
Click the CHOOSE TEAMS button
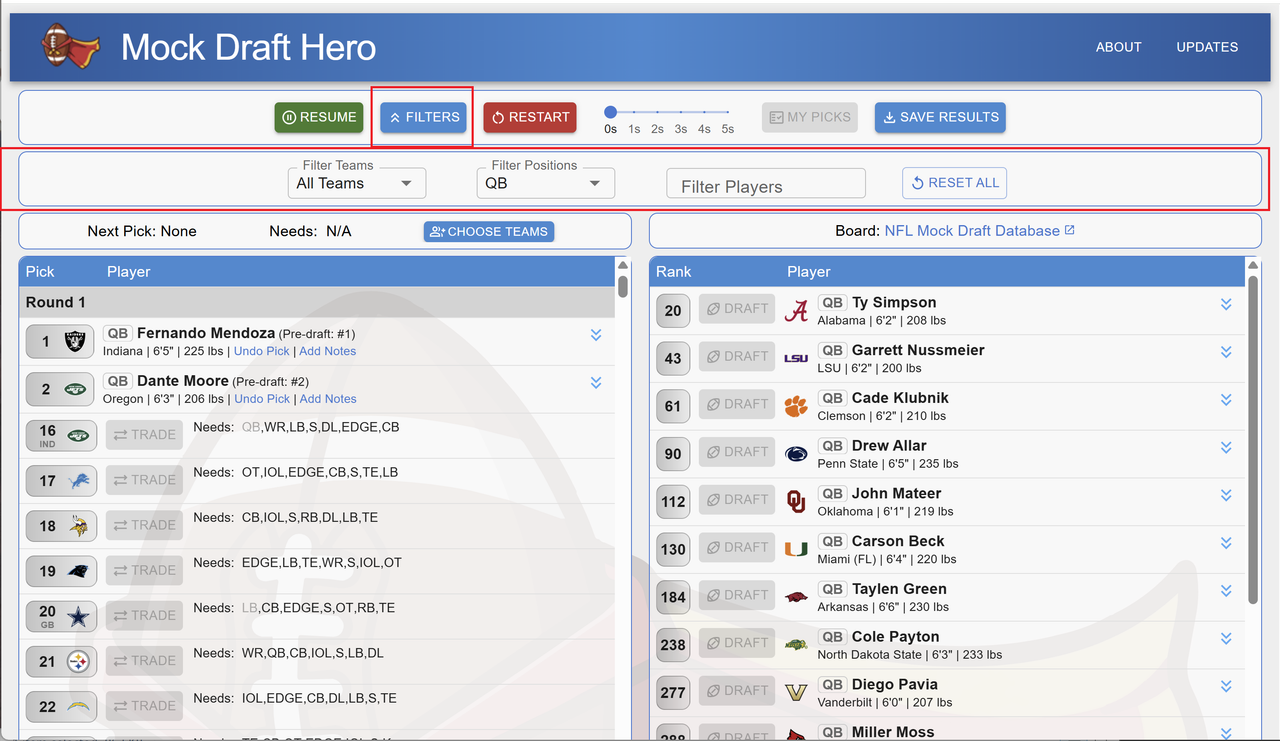tap(488, 231)
